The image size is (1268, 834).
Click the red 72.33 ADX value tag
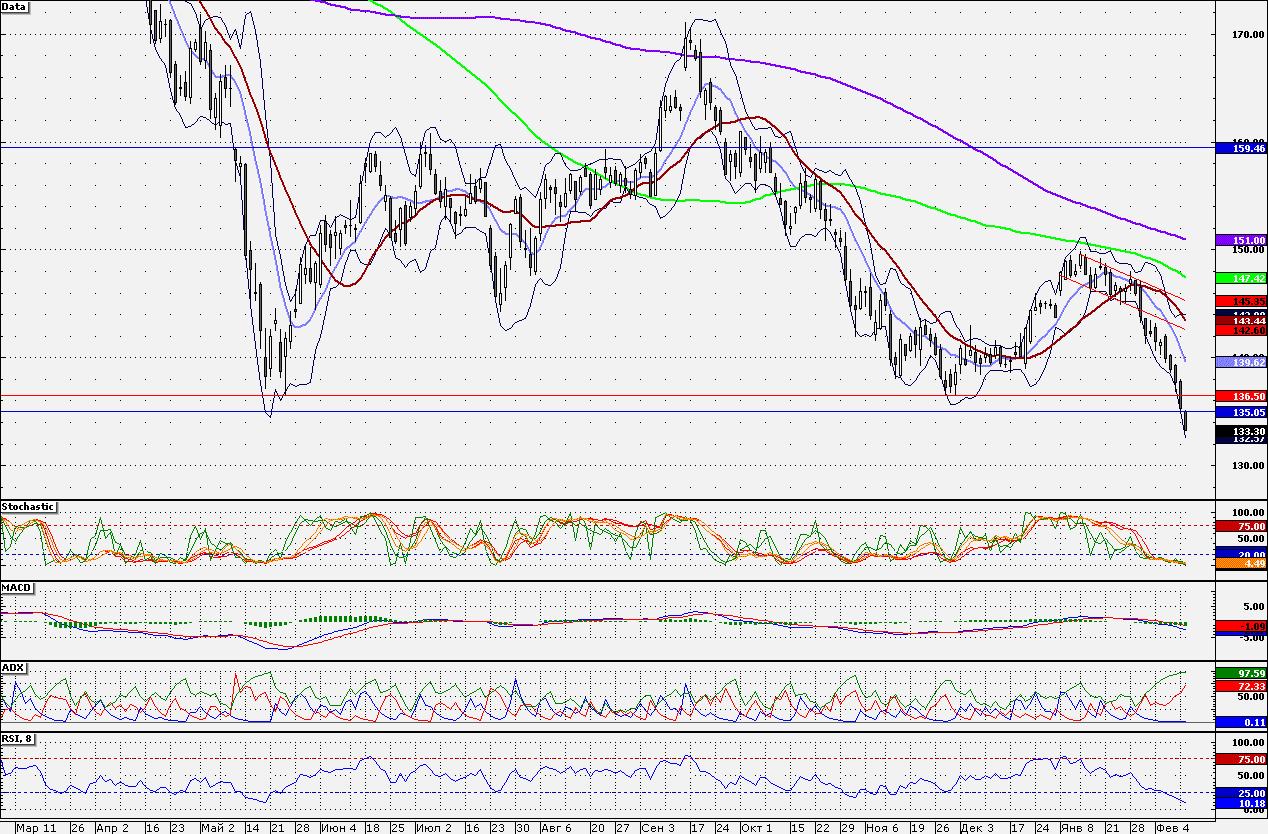pos(1241,687)
